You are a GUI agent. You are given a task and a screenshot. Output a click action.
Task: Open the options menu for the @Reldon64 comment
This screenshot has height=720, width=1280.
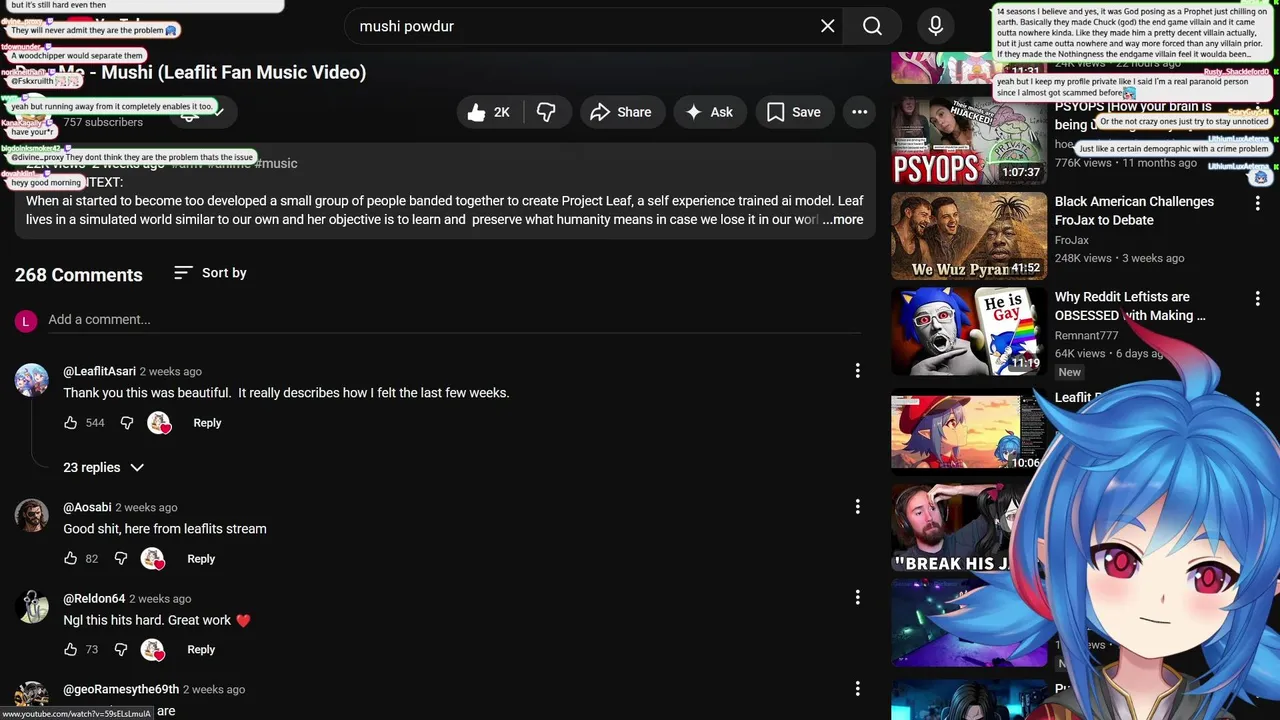pyautogui.click(x=857, y=598)
